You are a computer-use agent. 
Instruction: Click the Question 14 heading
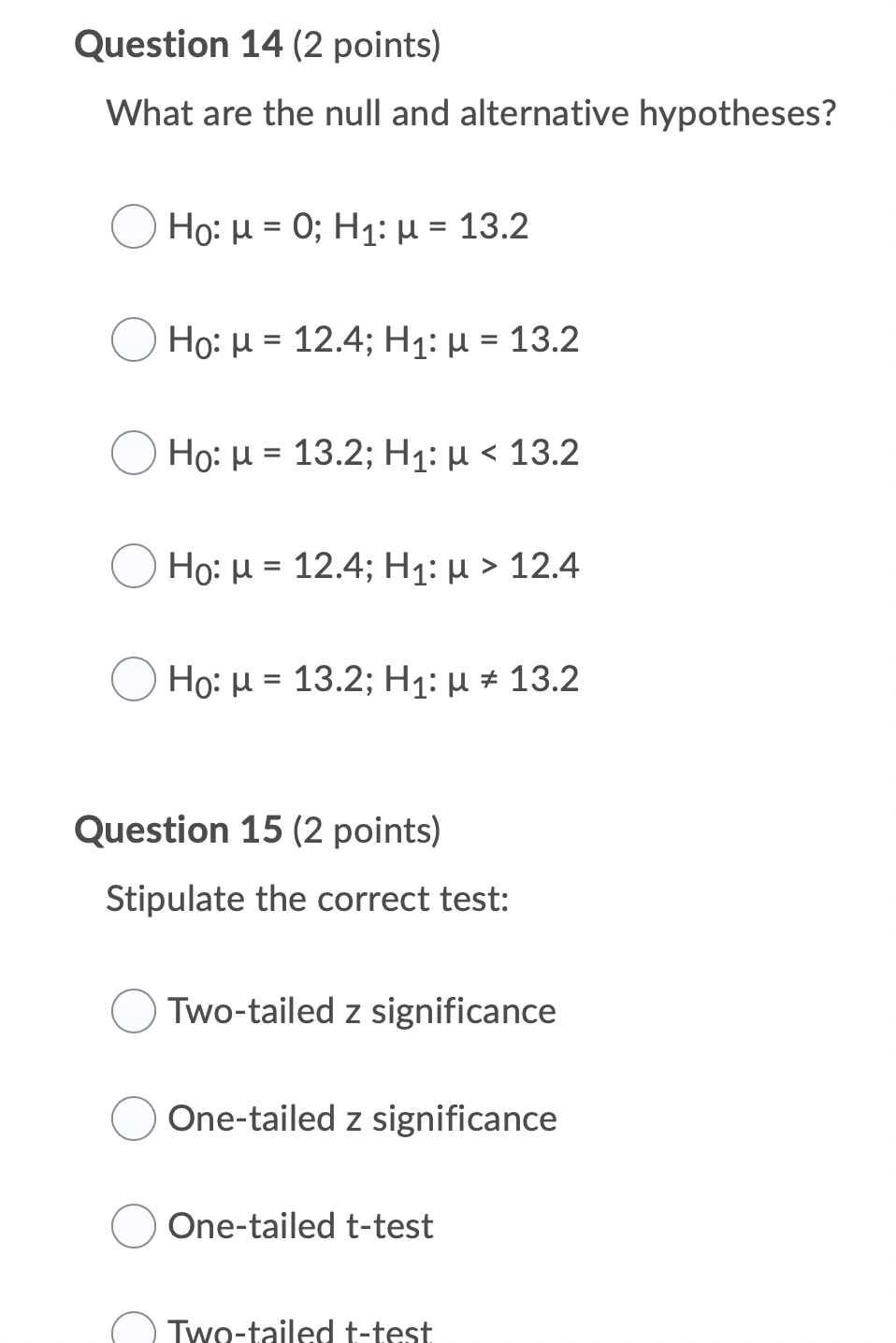257,42
